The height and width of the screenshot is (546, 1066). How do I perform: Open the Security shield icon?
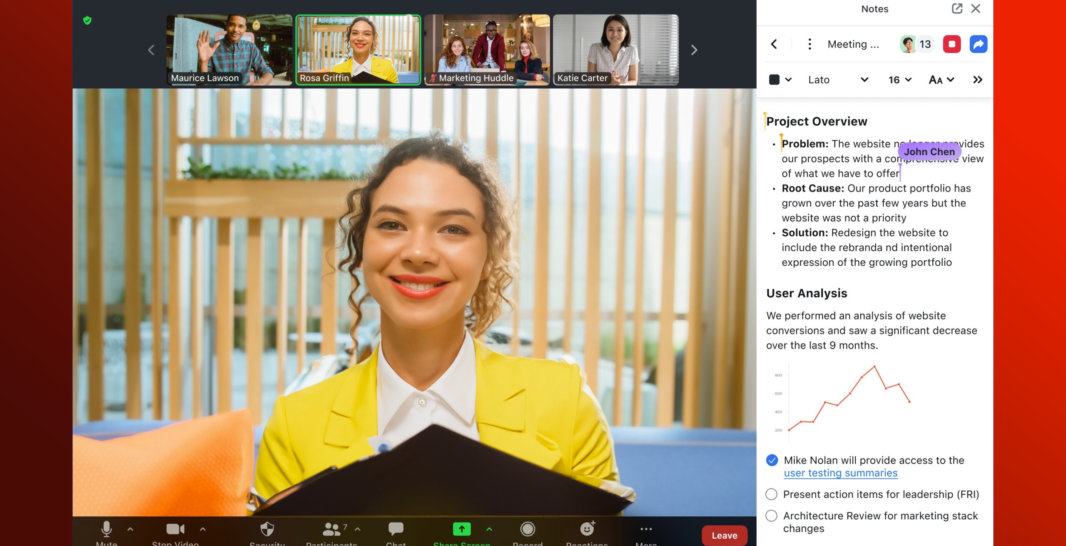[267, 529]
